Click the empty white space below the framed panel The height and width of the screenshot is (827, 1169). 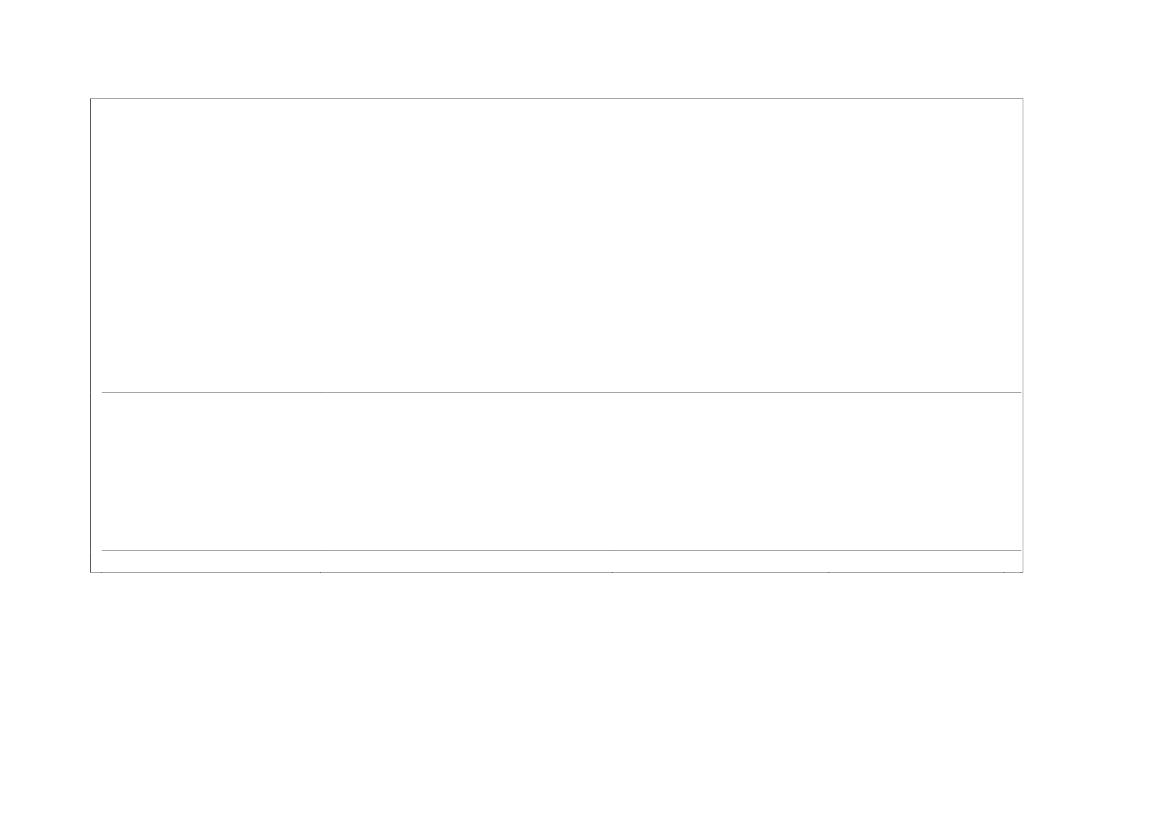(x=556, y=700)
